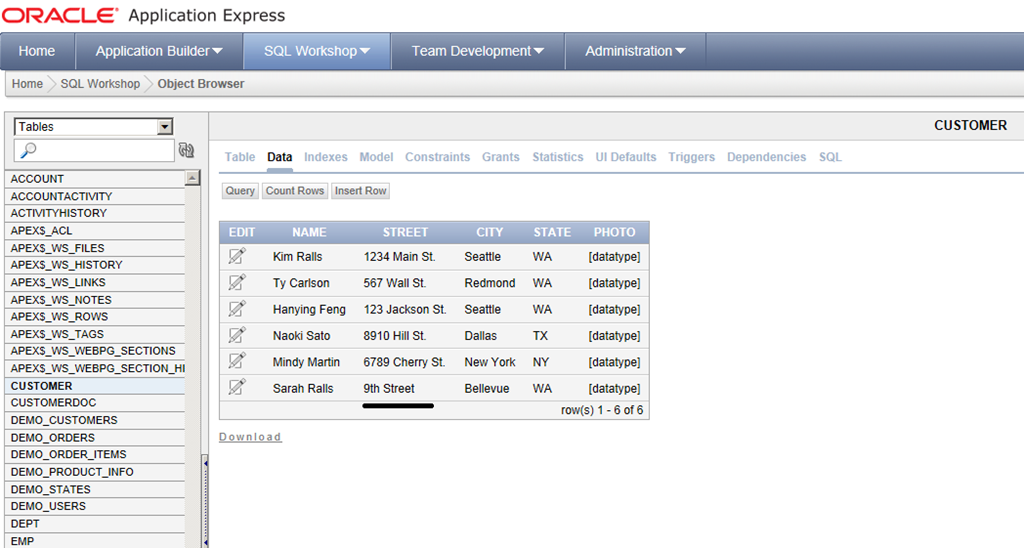
Task: Go to the Home navigation tab
Action: pyautogui.click(x=37, y=51)
